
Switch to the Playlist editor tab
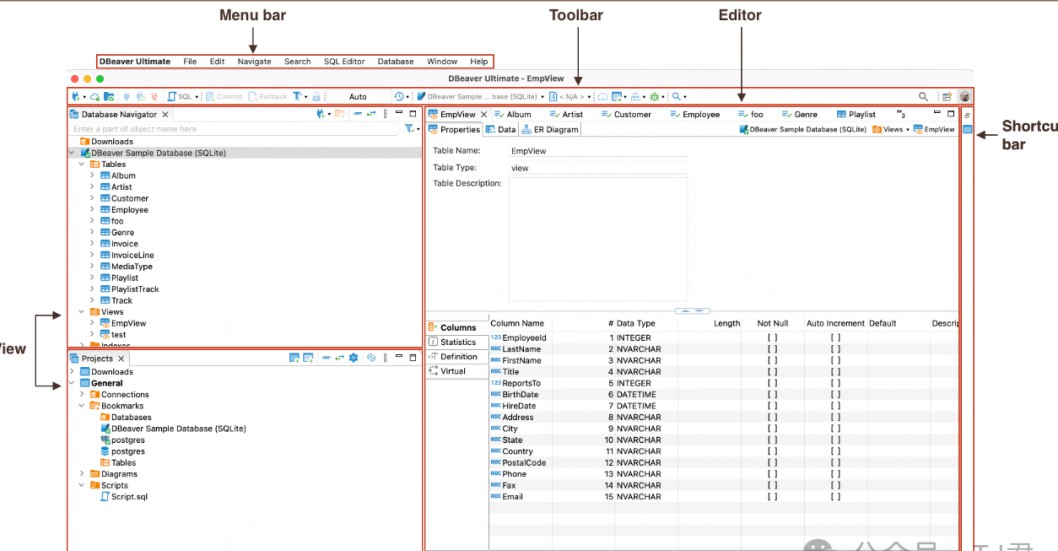pos(856,115)
